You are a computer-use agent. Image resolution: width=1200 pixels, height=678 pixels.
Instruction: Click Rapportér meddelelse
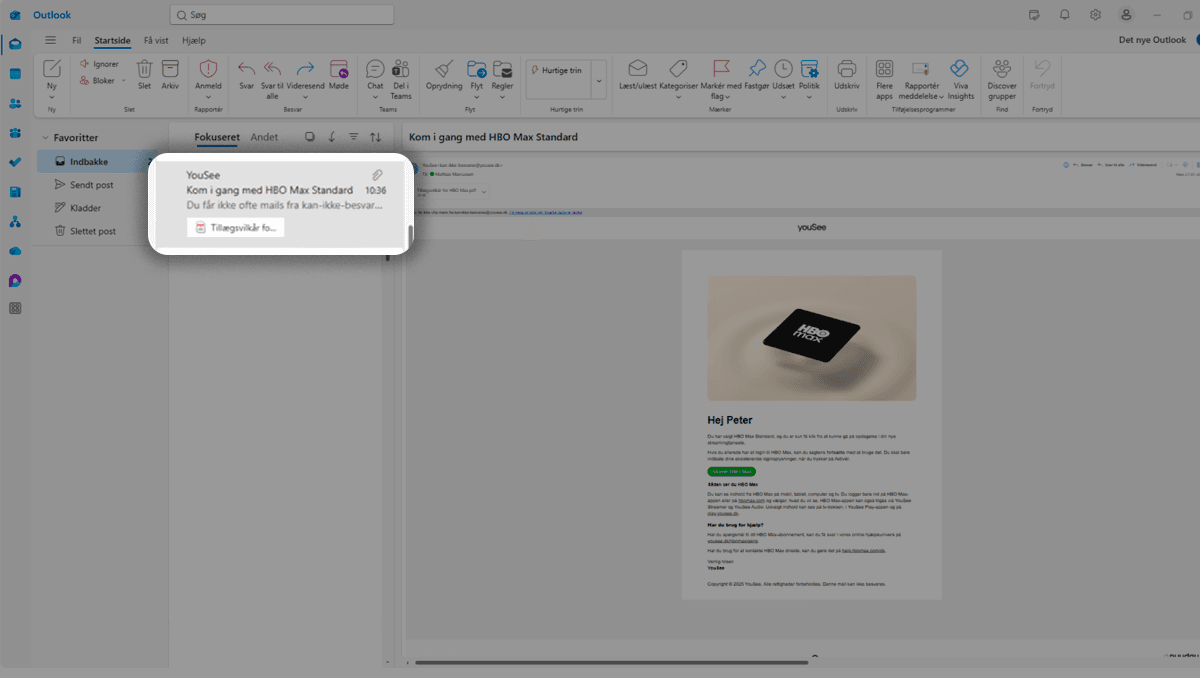pyautogui.click(x=921, y=79)
